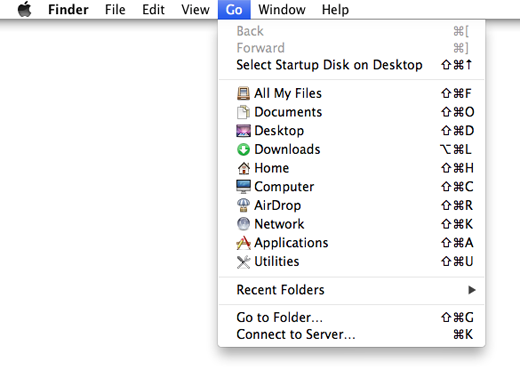Choose Connect to Server…
520x378 pixels.
[x=296, y=334]
